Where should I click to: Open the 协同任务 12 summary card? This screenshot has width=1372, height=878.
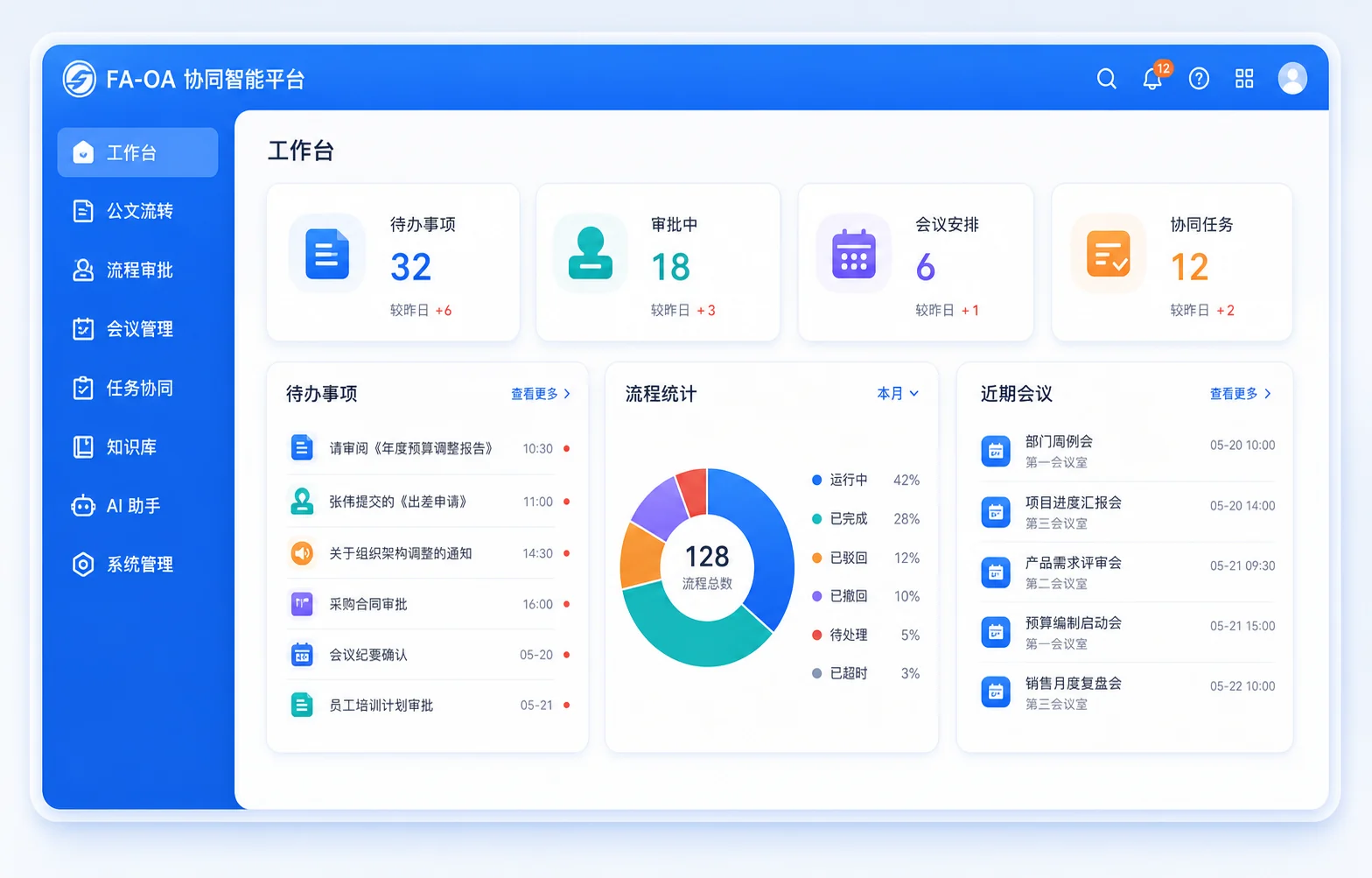(1172, 262)
